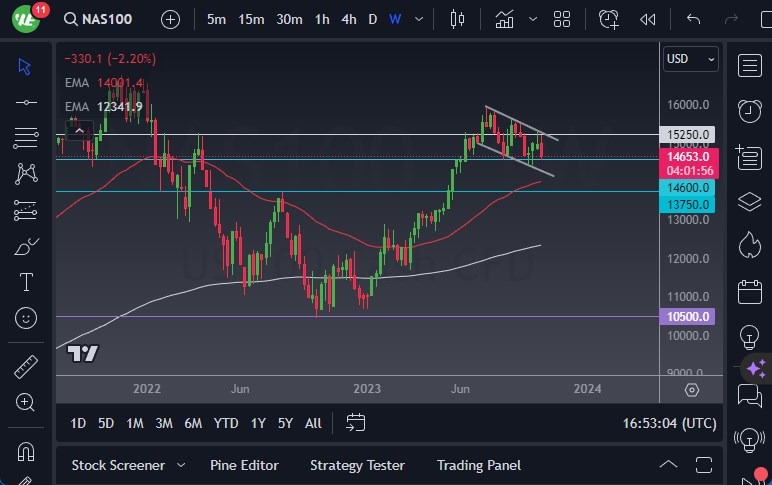Open the USD currency dropdown
The height and width of the screenshot is (485, 772).
[x=690, y=59]
